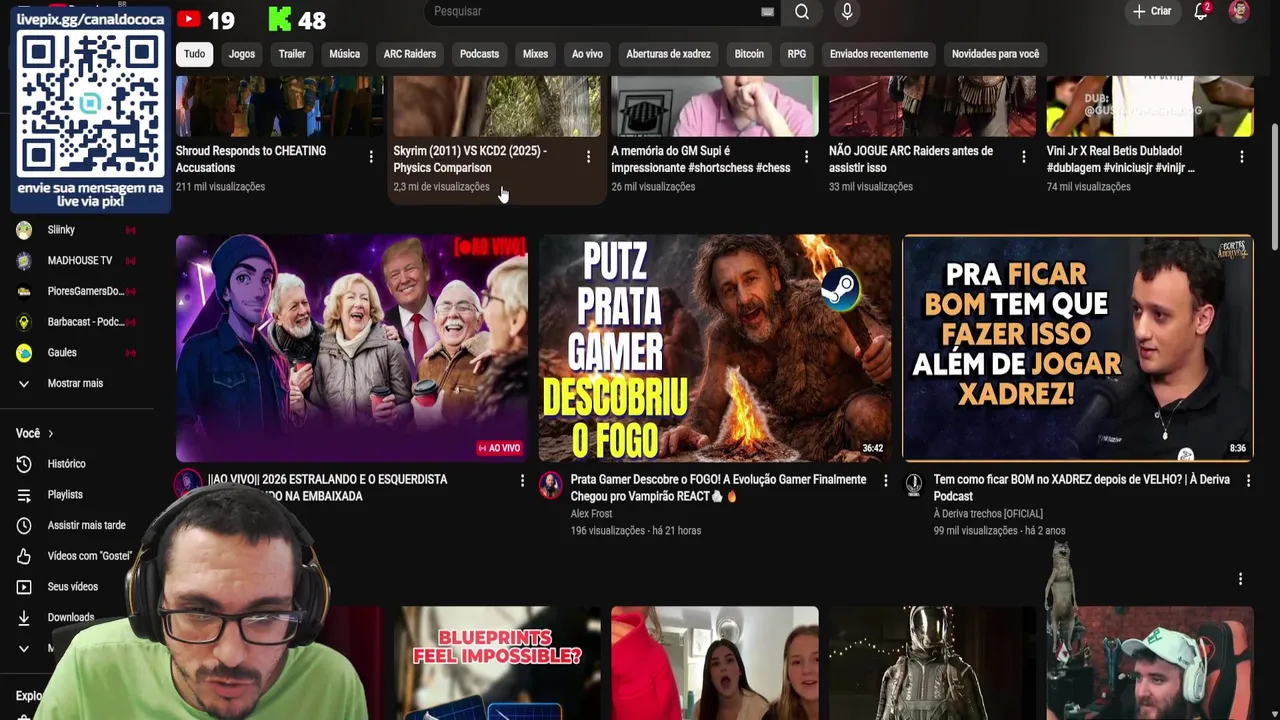Open Vídeos com "Gostei" in sidebar

[88, 556]
